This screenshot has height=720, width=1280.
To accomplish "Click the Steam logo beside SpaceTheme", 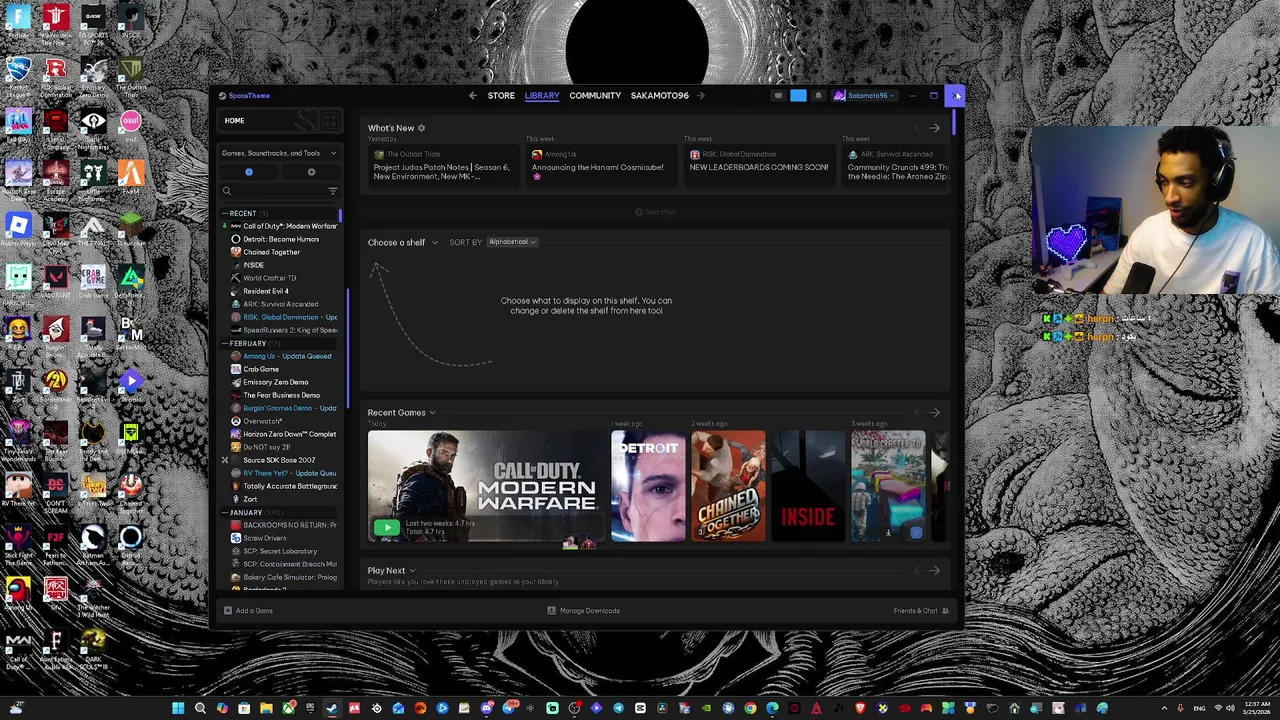I will pyautogui.click(x=222, y=96).
